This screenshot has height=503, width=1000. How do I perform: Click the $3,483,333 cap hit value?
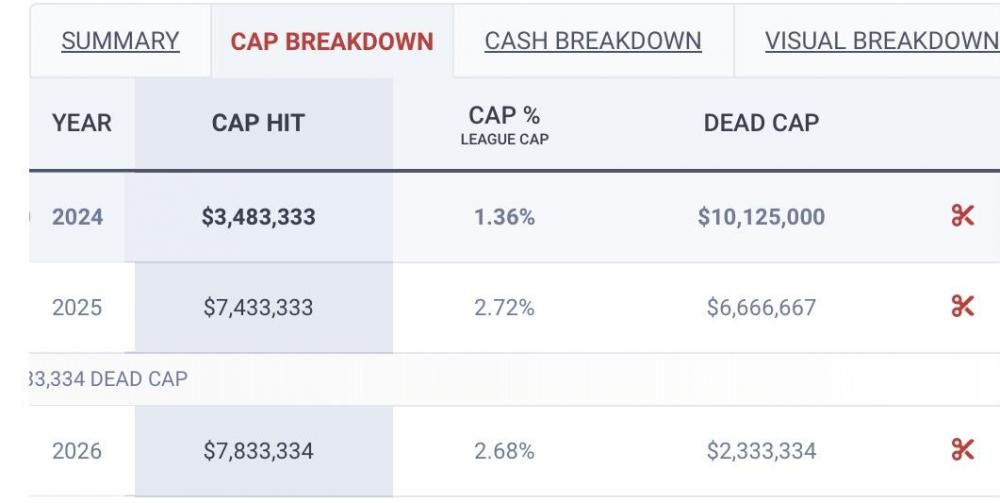pos(258,217)
